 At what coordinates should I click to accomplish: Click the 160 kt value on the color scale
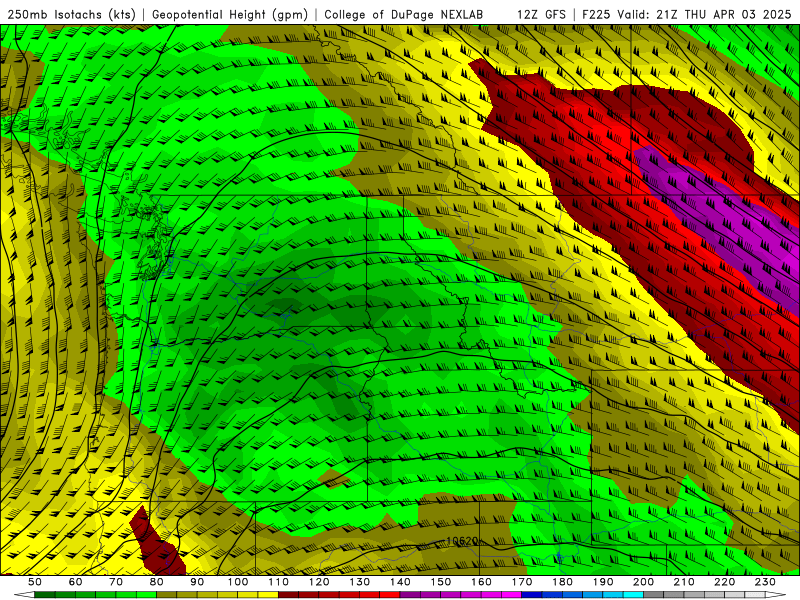[482, 582]
